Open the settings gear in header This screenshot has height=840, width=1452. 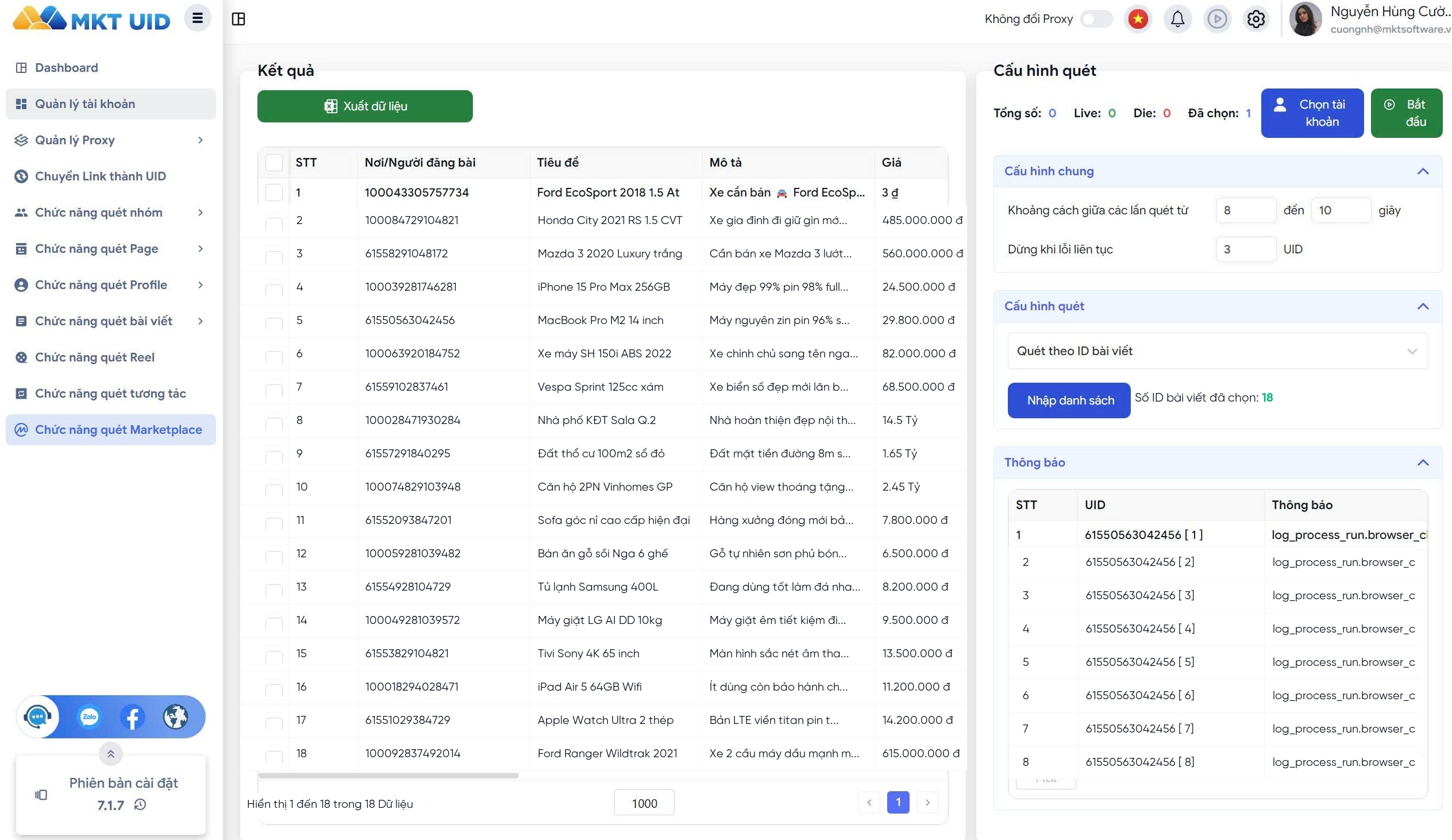click(x=1256, y=19)
